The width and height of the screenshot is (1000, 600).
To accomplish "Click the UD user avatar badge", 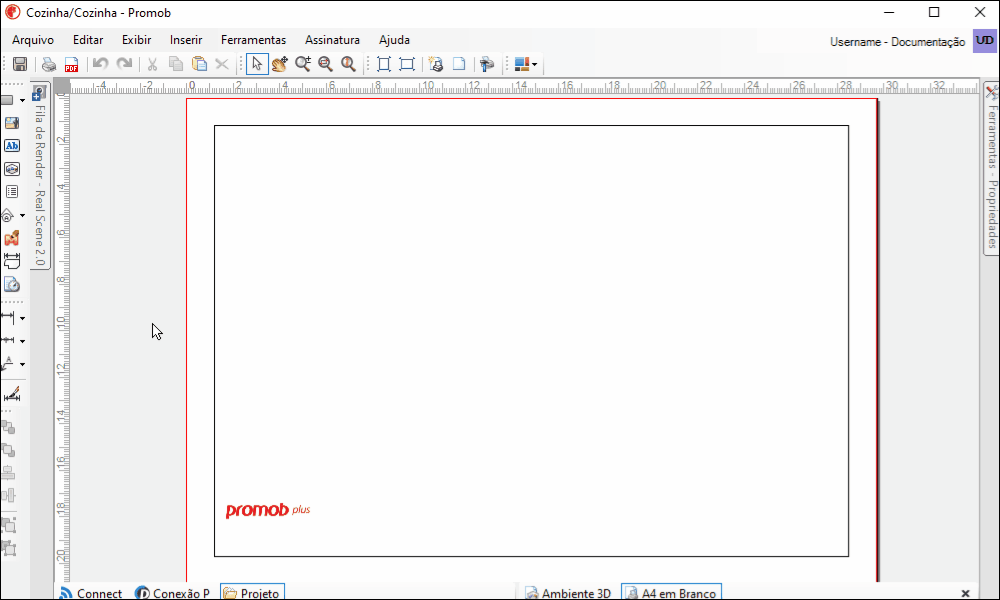I will tap(984, 41).
